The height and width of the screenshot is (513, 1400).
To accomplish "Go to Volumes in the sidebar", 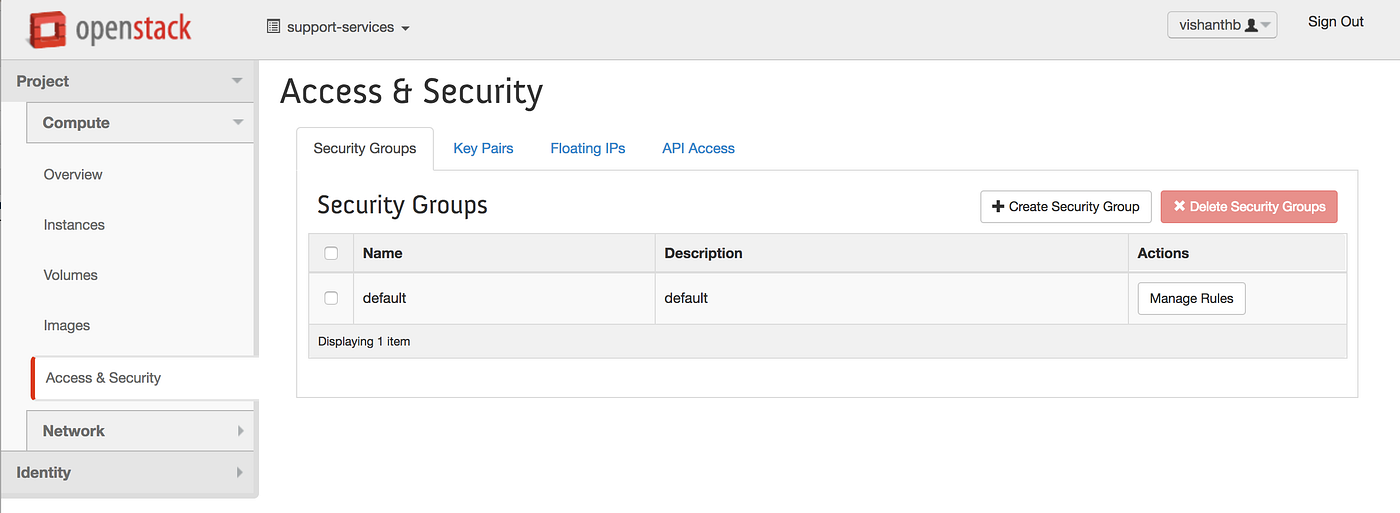I will pyautogui.click(x=70, y=275).
